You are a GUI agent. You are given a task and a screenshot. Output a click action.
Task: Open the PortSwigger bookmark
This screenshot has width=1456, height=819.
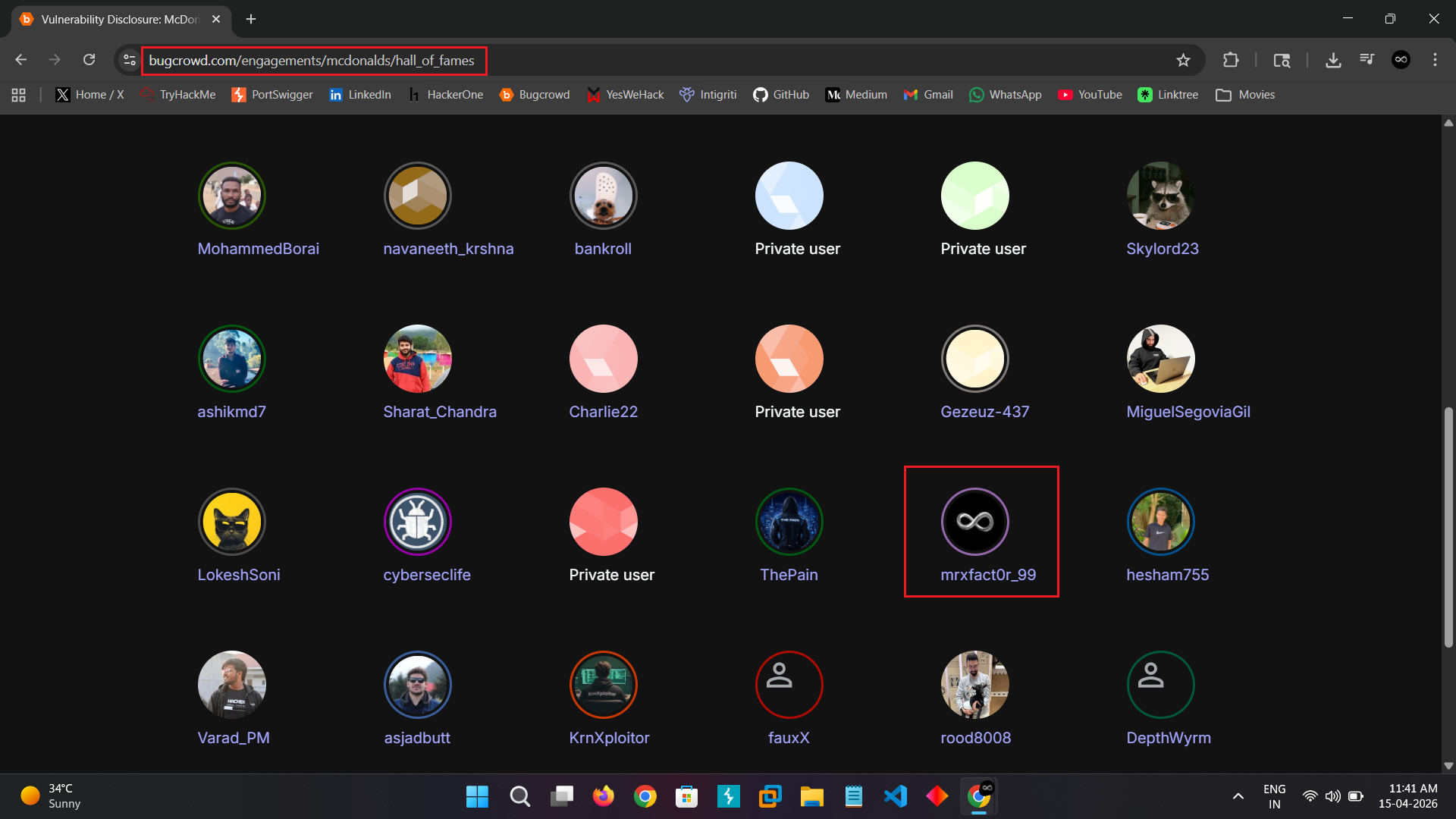coord(272,95)
